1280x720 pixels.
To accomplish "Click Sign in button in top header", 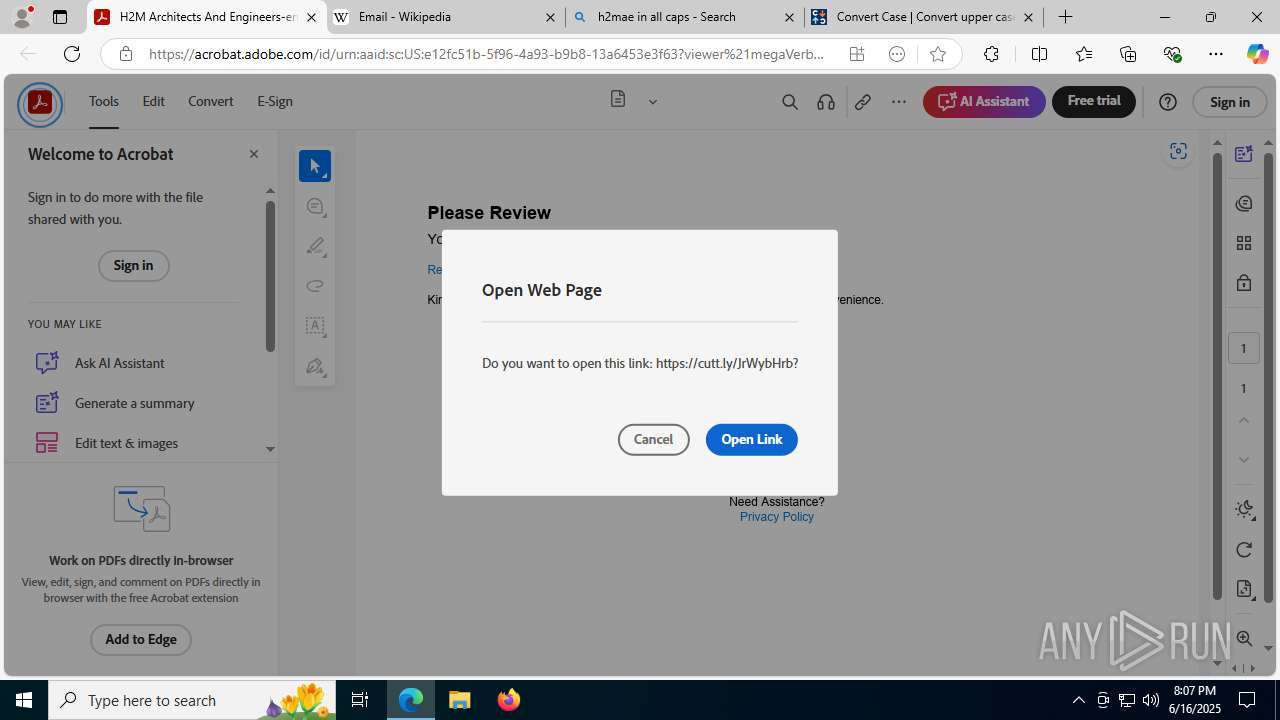I will (1230, 102).
